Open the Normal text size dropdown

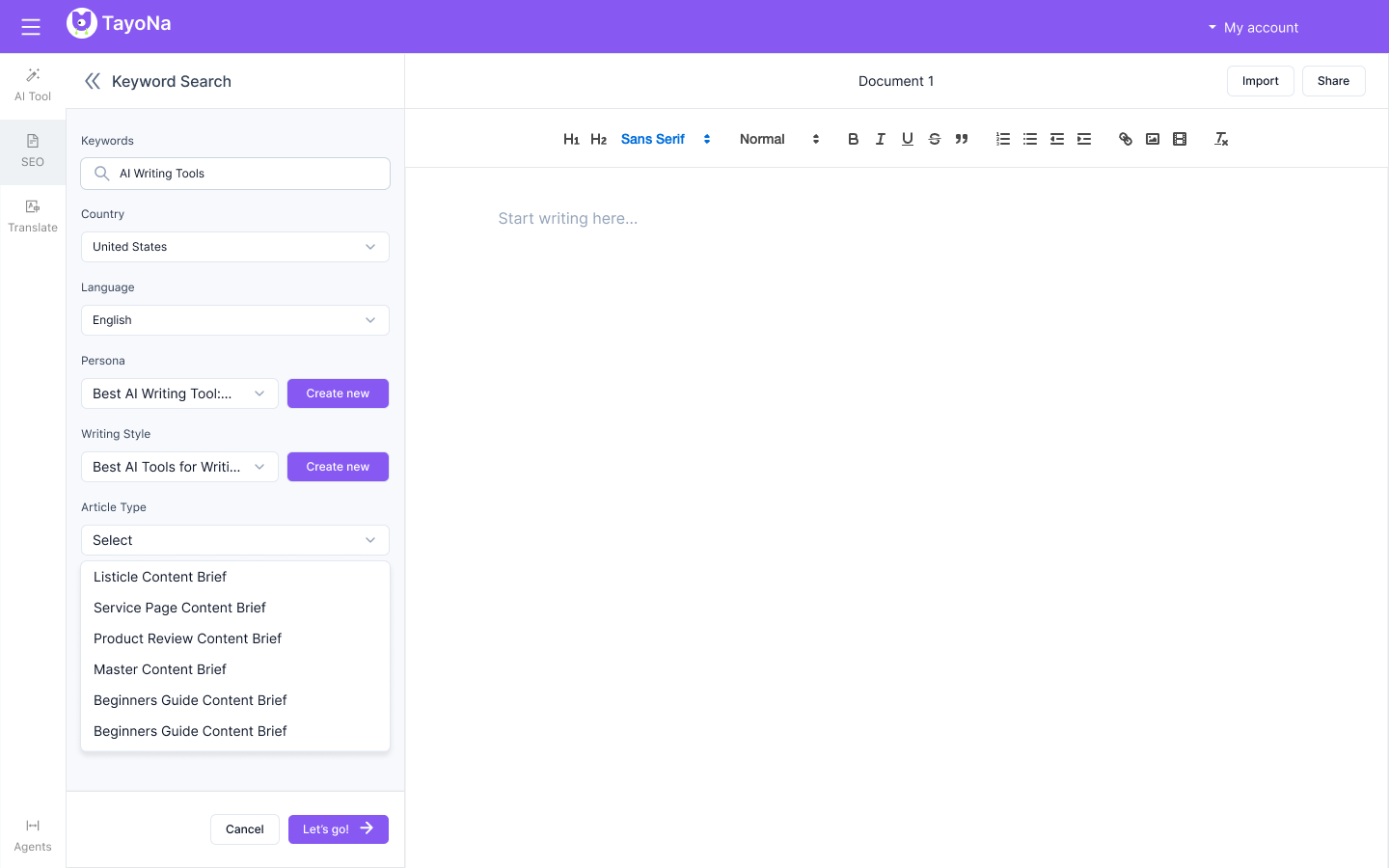(779, 139)
